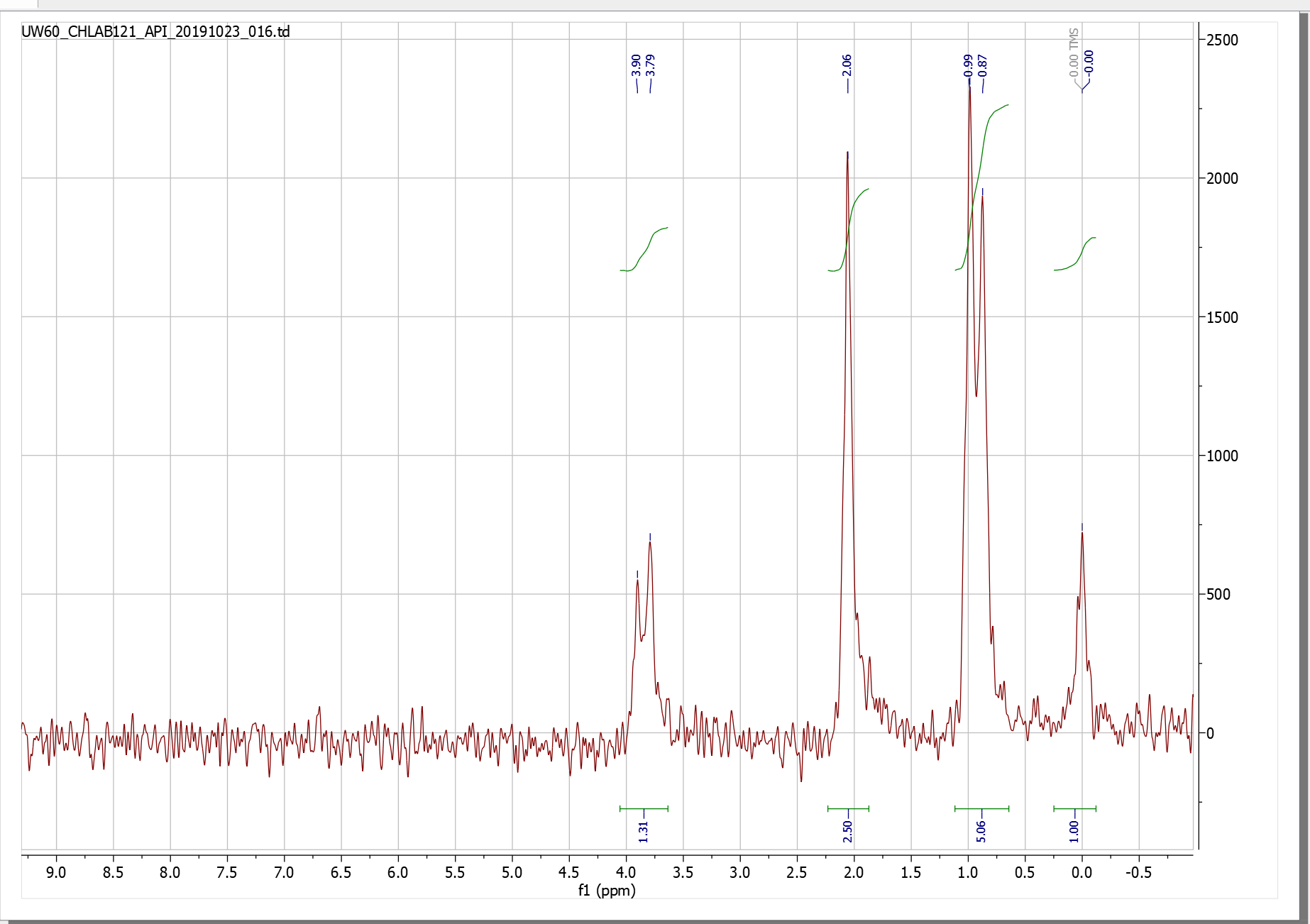Select the integral region bracket near 3.9 ppm
This screenshot has width=1310, height=924.
(643, 808)
